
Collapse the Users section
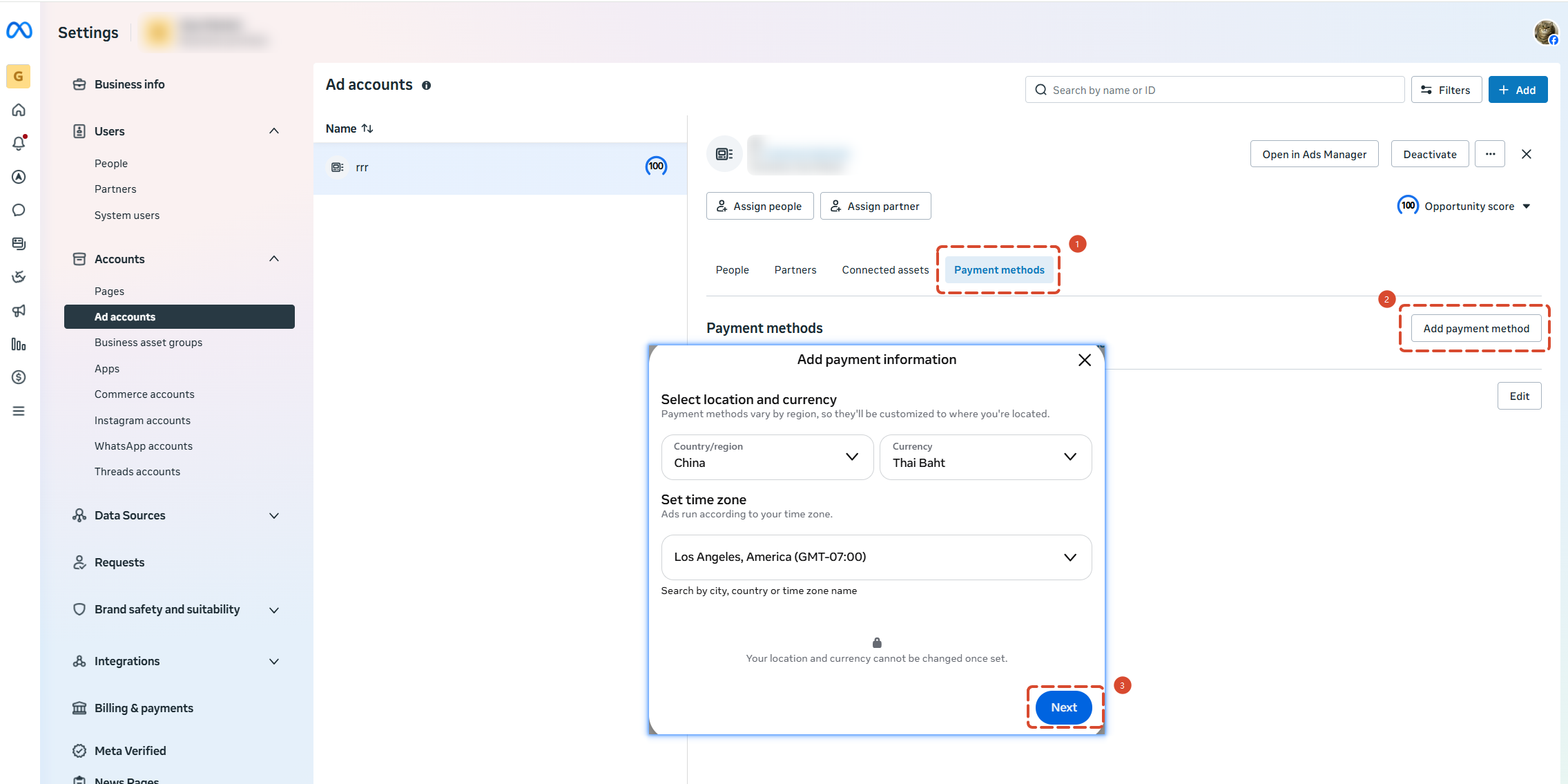click(274, 131)
